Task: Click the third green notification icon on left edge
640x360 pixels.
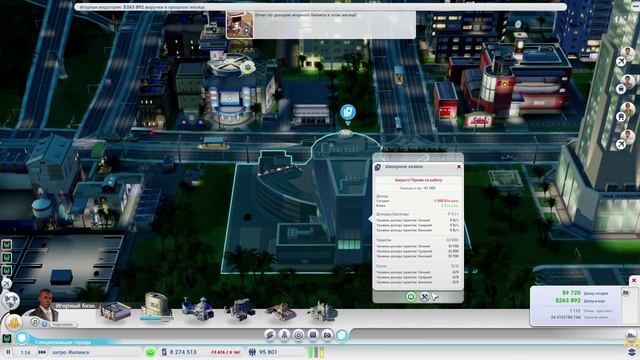Action: tap(7, 270)
